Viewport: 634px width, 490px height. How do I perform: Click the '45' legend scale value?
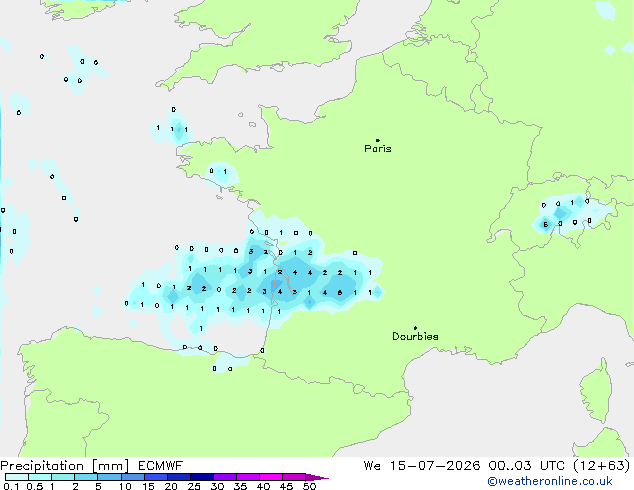click(x=286, y=486)
